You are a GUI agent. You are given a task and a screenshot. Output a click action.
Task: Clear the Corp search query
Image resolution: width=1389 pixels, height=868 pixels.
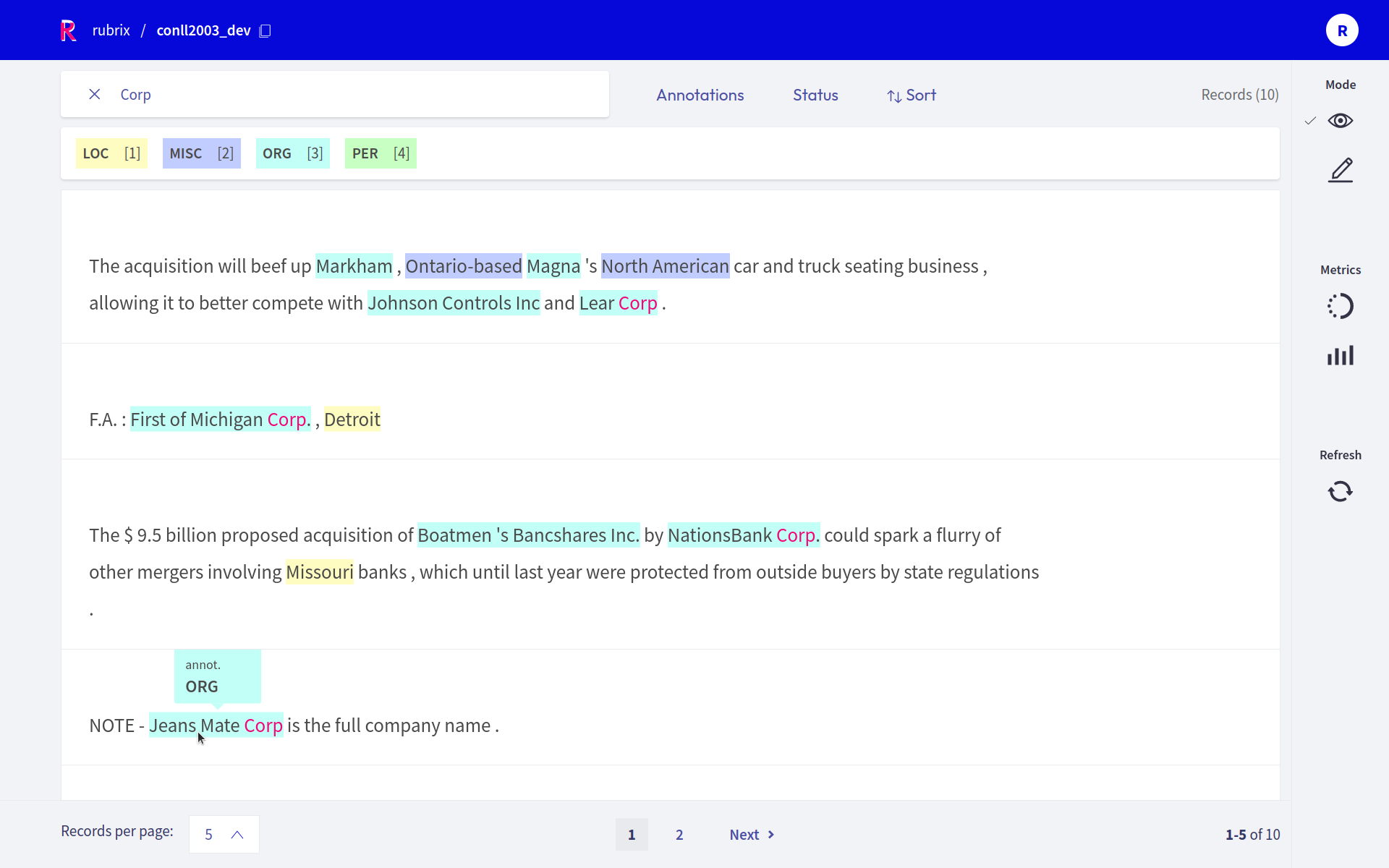(x=95, y=94)
